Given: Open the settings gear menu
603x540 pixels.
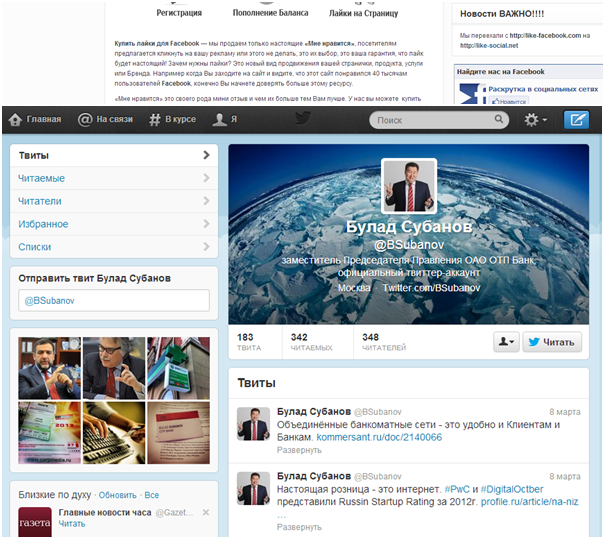Looking at the screenshot, I should 535,120.
